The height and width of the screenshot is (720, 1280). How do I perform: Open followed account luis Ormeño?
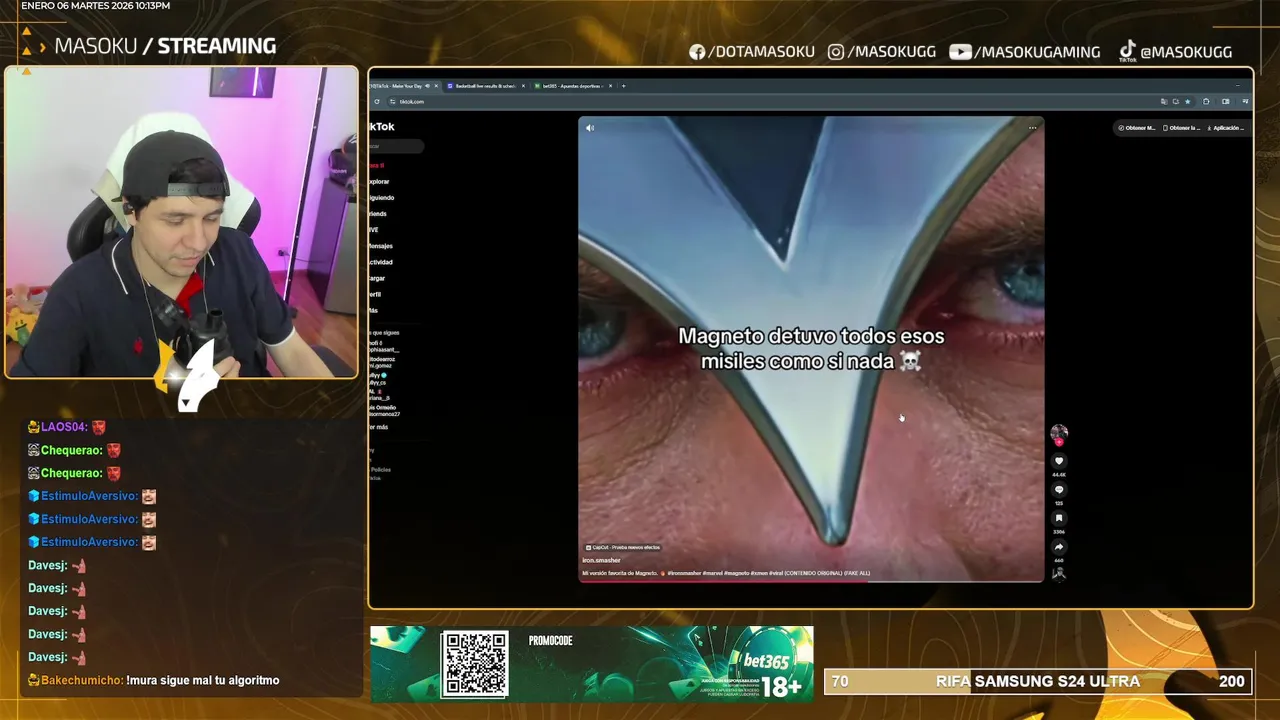coord(384,411)
